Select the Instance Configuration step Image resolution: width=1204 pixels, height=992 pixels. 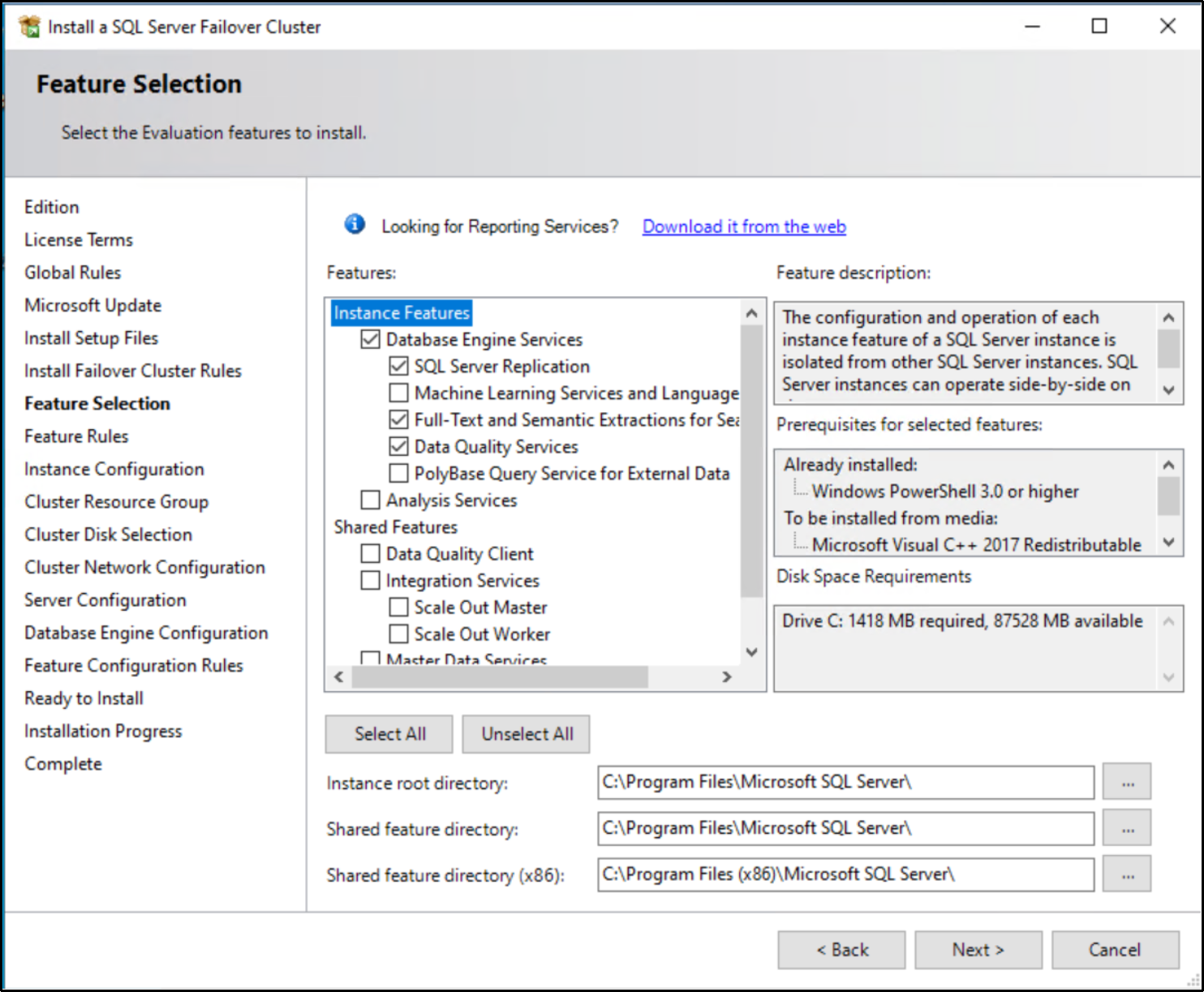114,469
